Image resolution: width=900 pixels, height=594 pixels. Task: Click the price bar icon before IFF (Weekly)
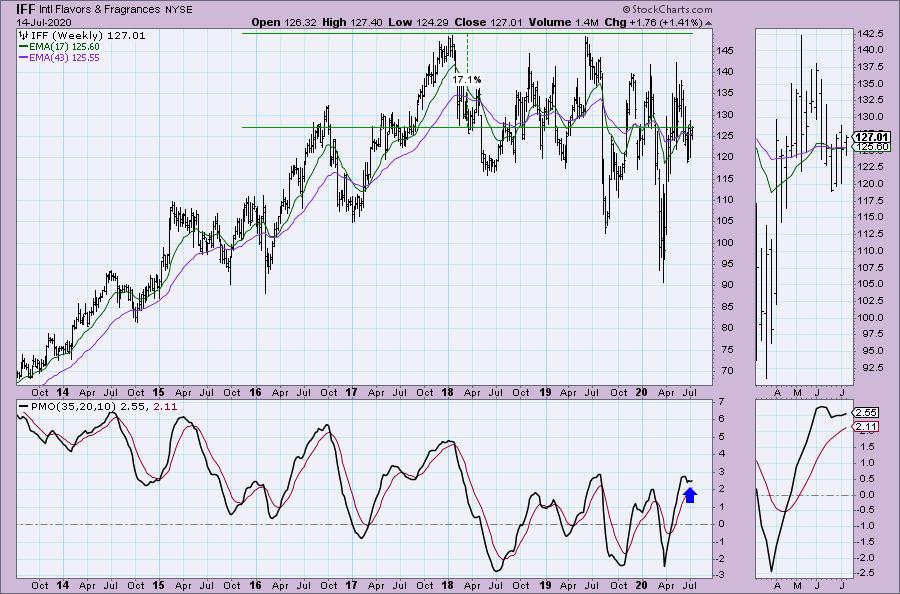pos(23,35)
